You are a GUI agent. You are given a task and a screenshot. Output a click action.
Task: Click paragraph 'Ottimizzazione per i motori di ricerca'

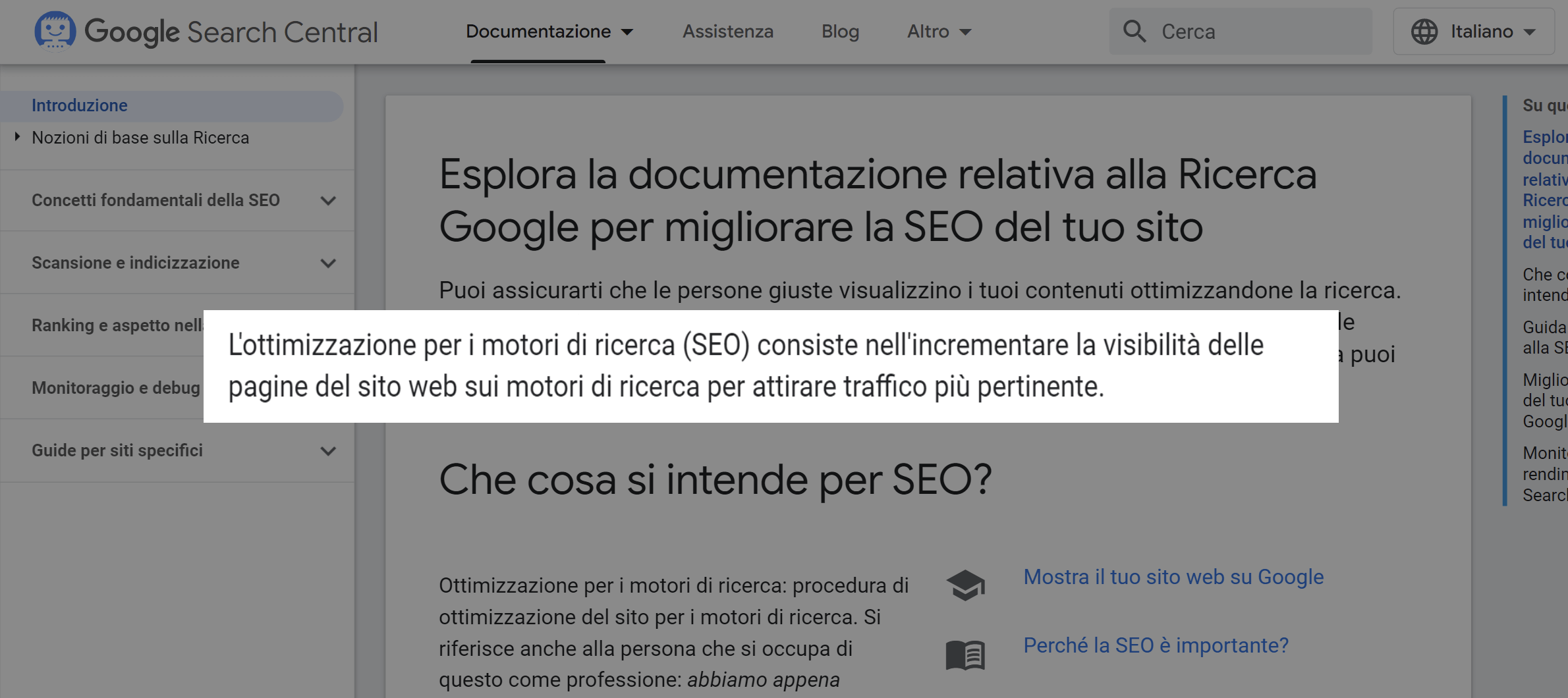coord(673,632)
